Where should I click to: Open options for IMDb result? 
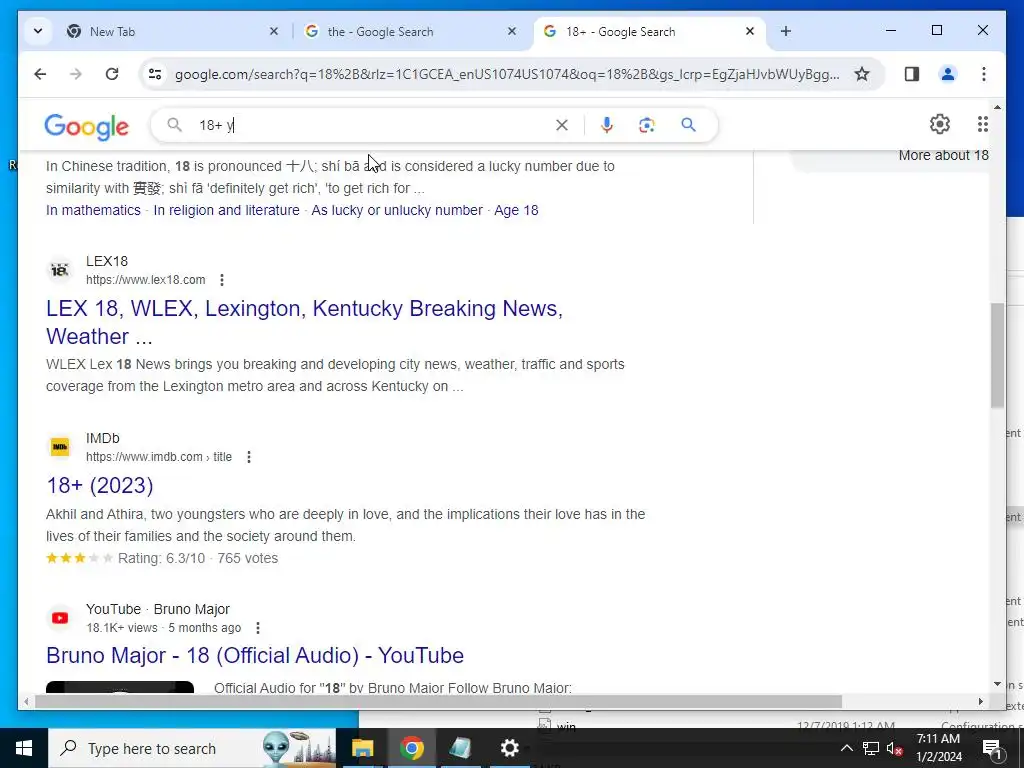[249, 457]
